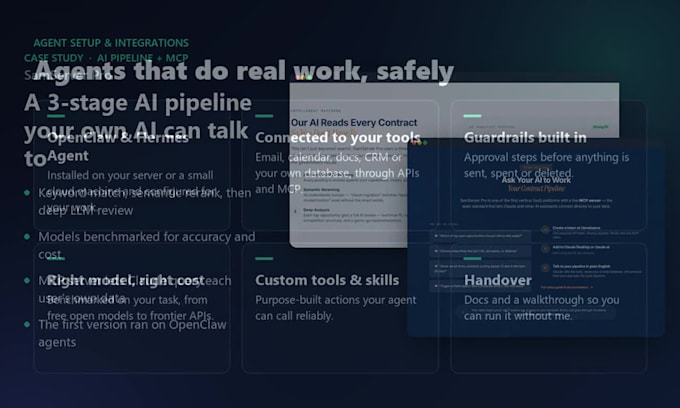The image size is (680, 408).
Task: Select bullet "Models benchmarked for accuracy and cost"
Action: click(147, 245)
